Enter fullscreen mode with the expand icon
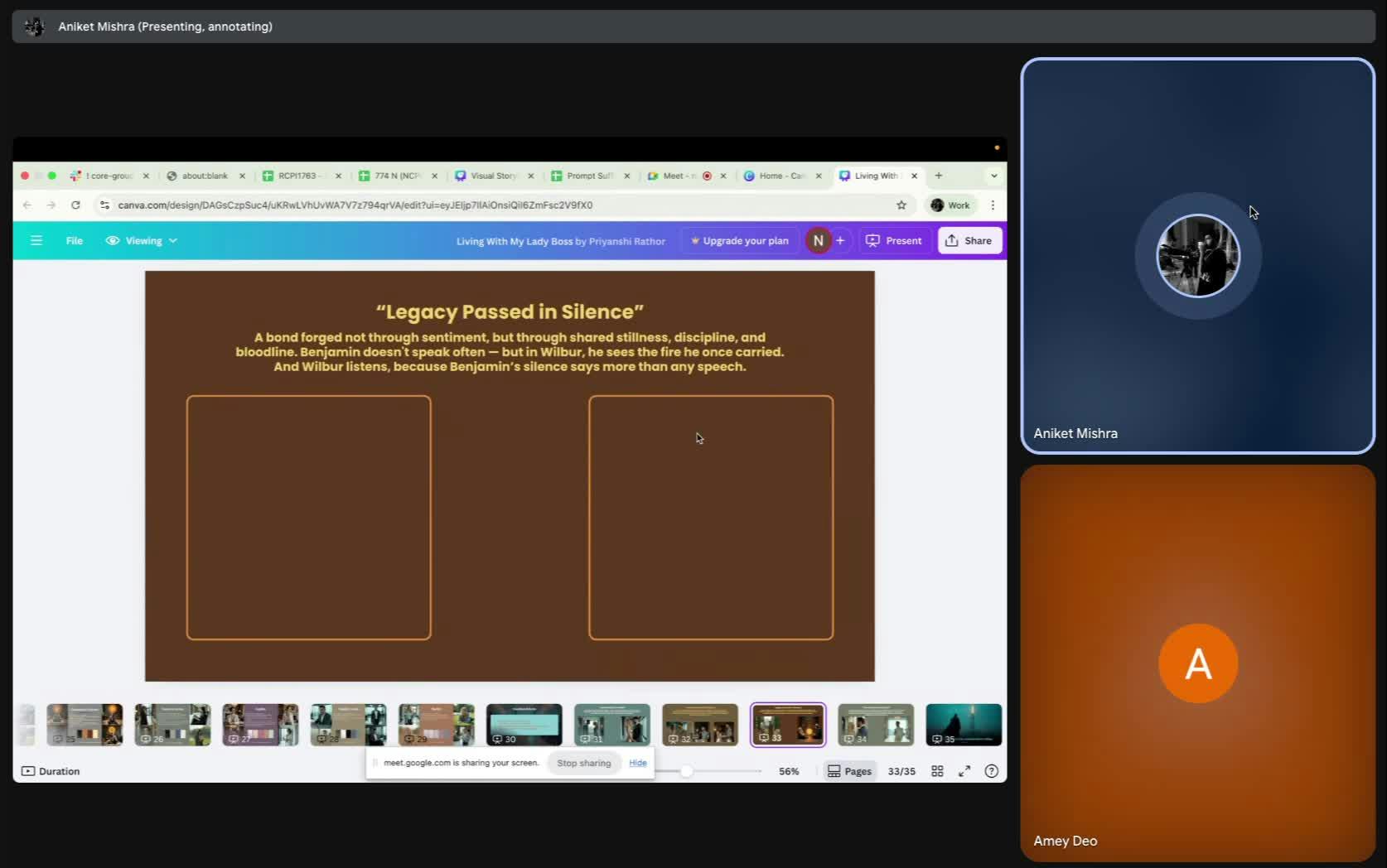 pyautogui.click(x=964, y=771)
